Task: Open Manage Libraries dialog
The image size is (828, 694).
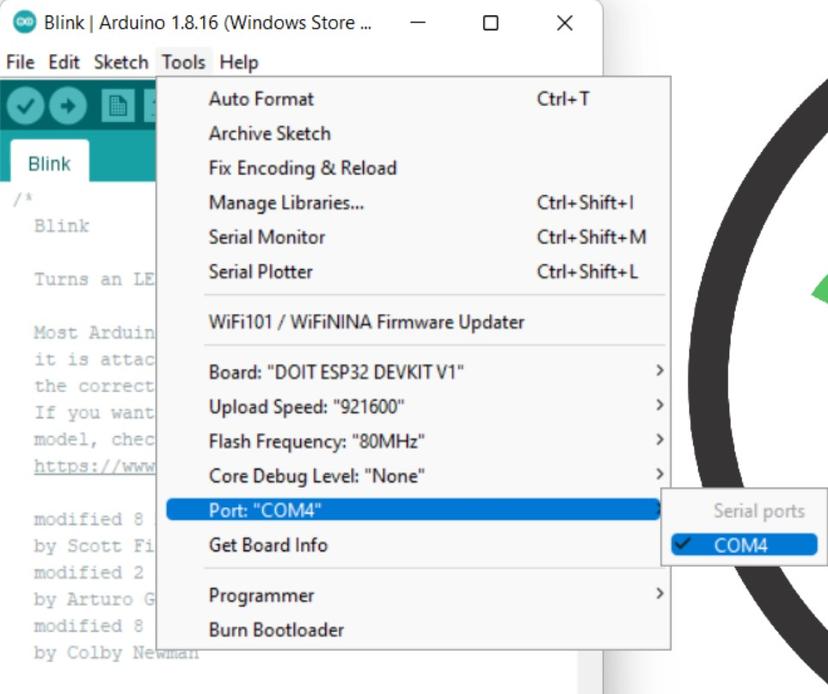Action: click(286, 203)
